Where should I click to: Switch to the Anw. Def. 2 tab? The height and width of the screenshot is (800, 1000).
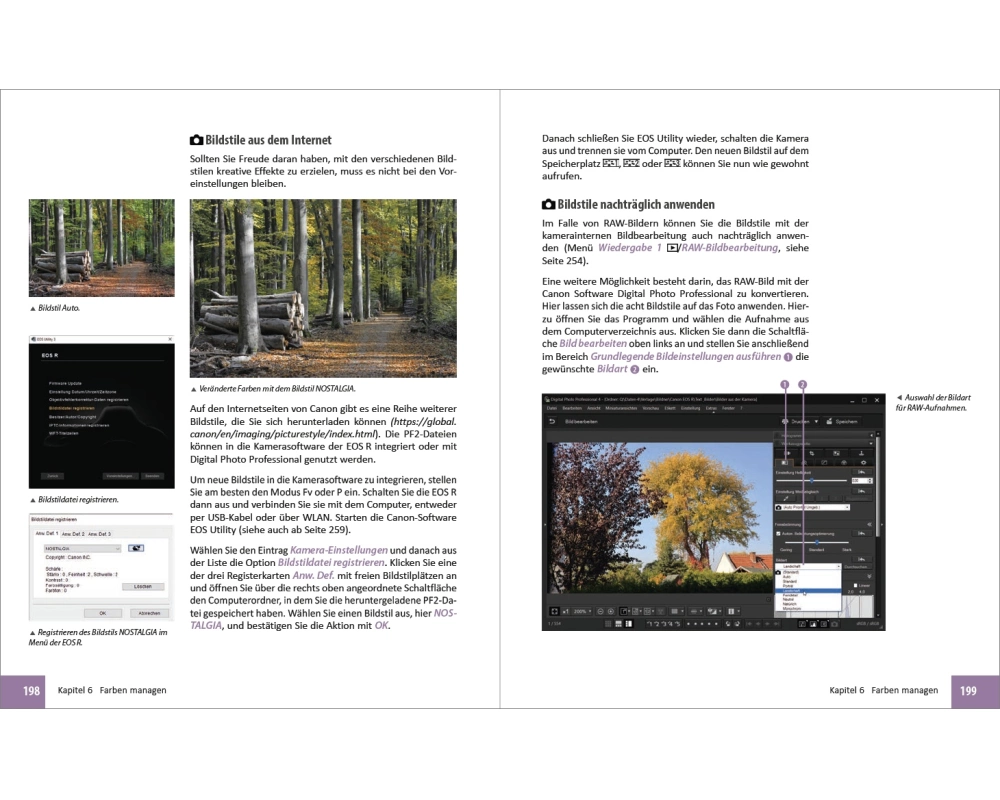tap(73, 534)
